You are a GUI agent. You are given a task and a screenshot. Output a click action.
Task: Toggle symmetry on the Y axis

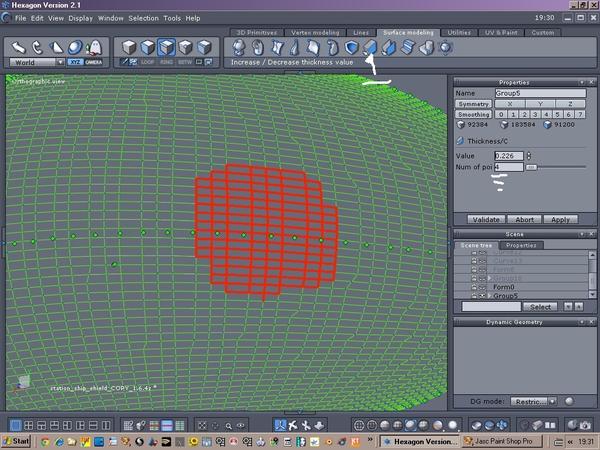tap(540, 104)
